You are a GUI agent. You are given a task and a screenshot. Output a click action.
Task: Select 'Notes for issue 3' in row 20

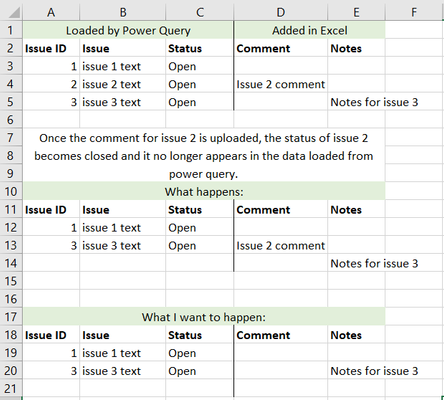(x=374, y=371)
